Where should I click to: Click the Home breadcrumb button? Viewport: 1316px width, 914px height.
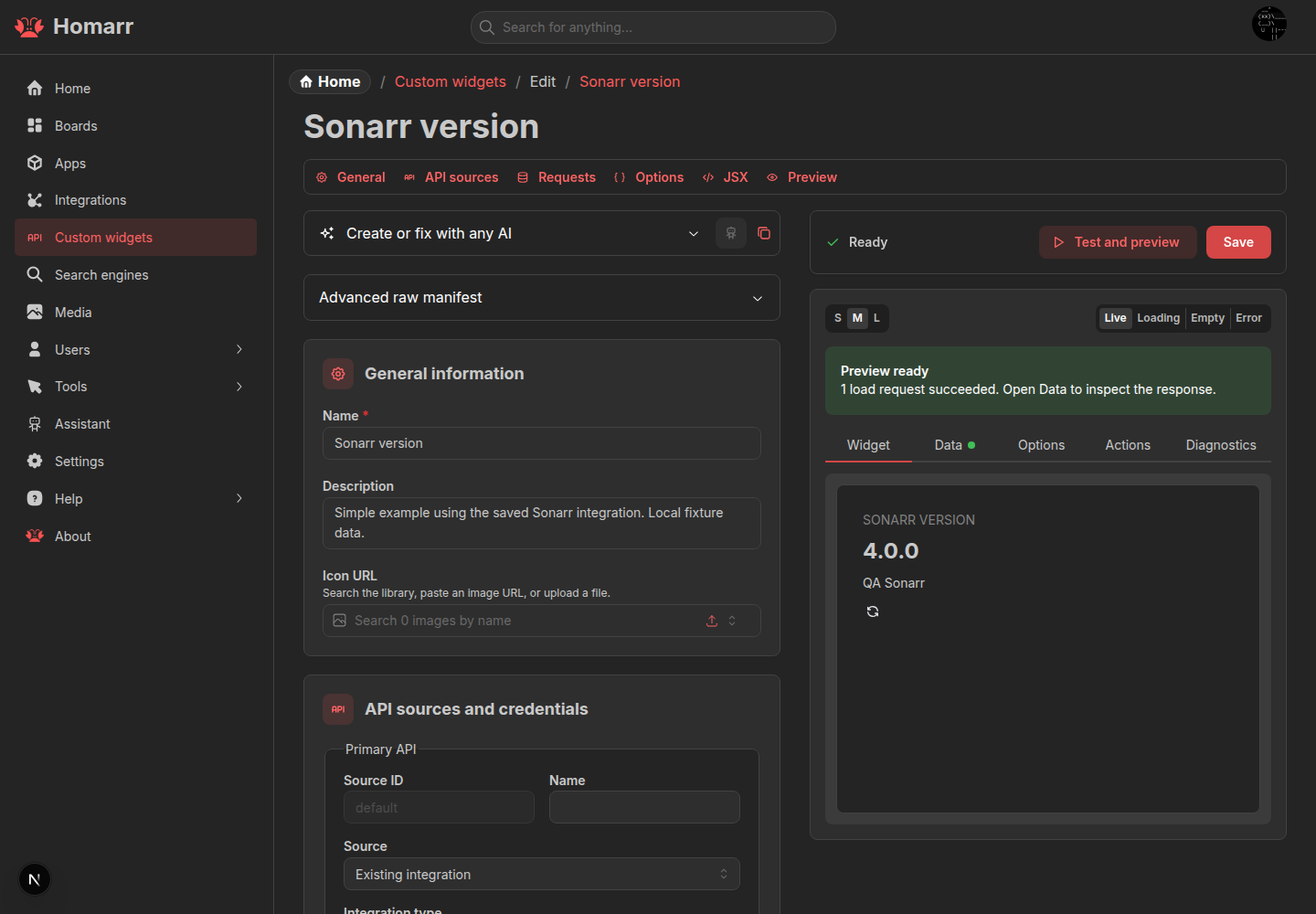pyautogui.click(x=330, y=81)
